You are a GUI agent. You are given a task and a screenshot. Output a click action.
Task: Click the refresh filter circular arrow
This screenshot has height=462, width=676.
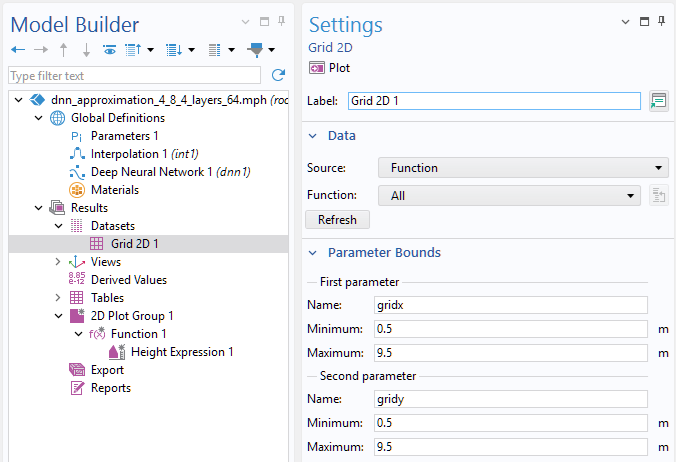pos(278,75)
